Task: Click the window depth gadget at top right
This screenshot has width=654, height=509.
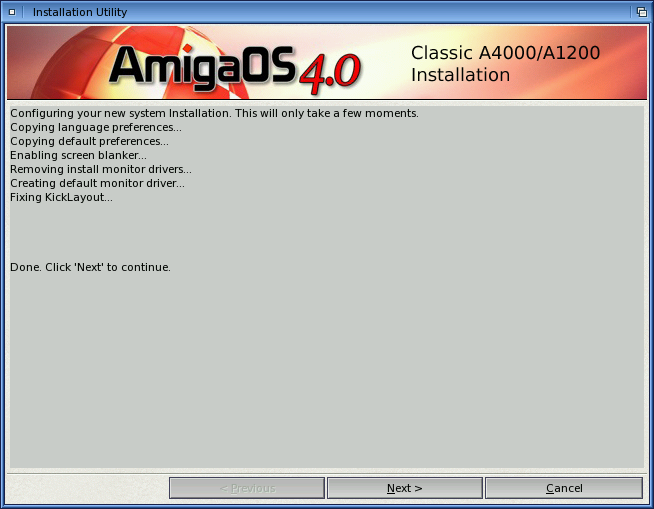Action: coord(642,12)
